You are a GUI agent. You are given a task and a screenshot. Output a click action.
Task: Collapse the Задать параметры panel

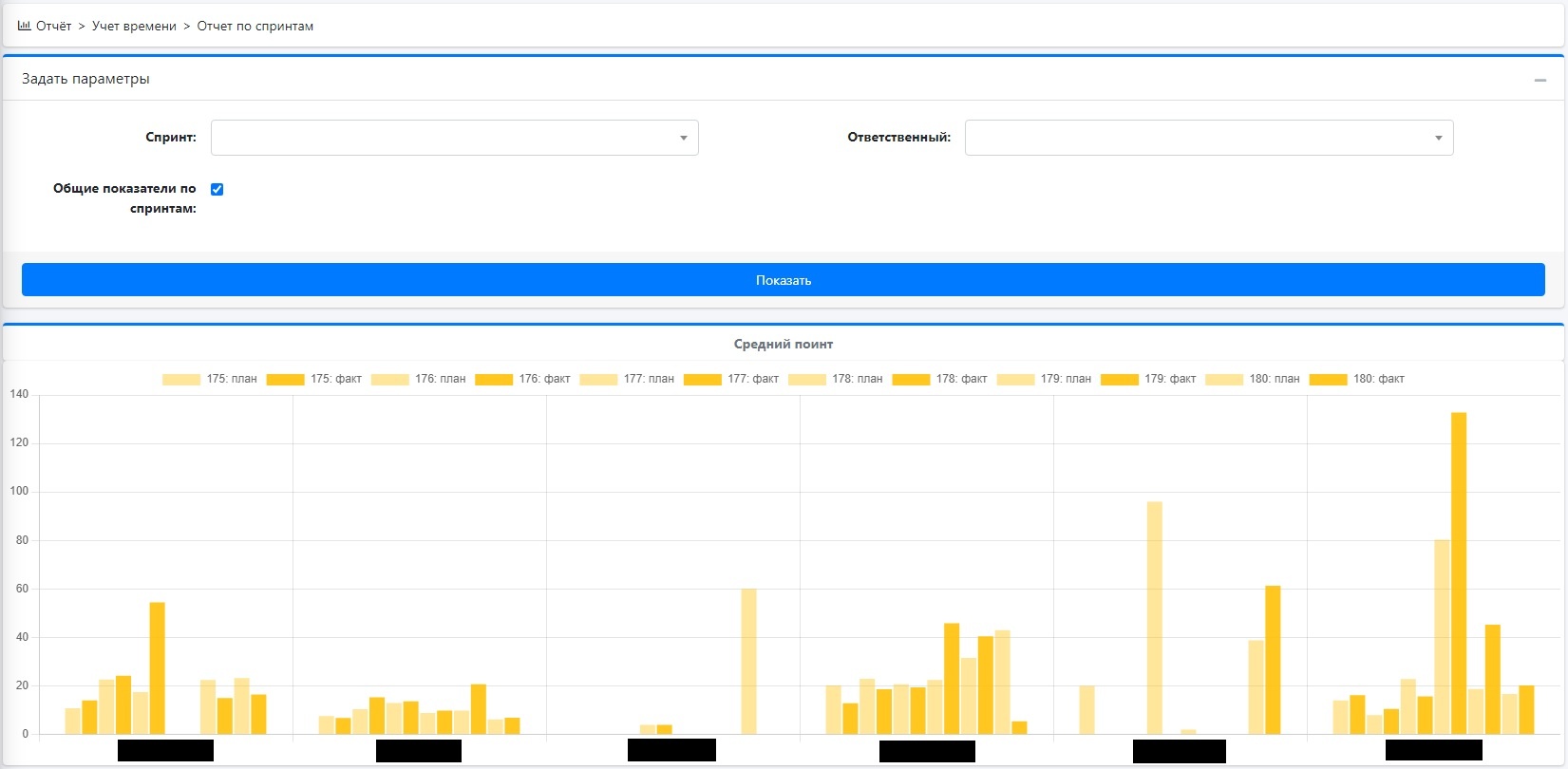click(x=1540, y=80)
